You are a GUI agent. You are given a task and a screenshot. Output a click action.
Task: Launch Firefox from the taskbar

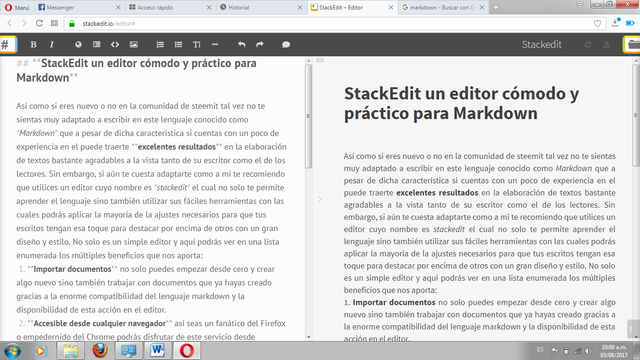click(100, 351)
